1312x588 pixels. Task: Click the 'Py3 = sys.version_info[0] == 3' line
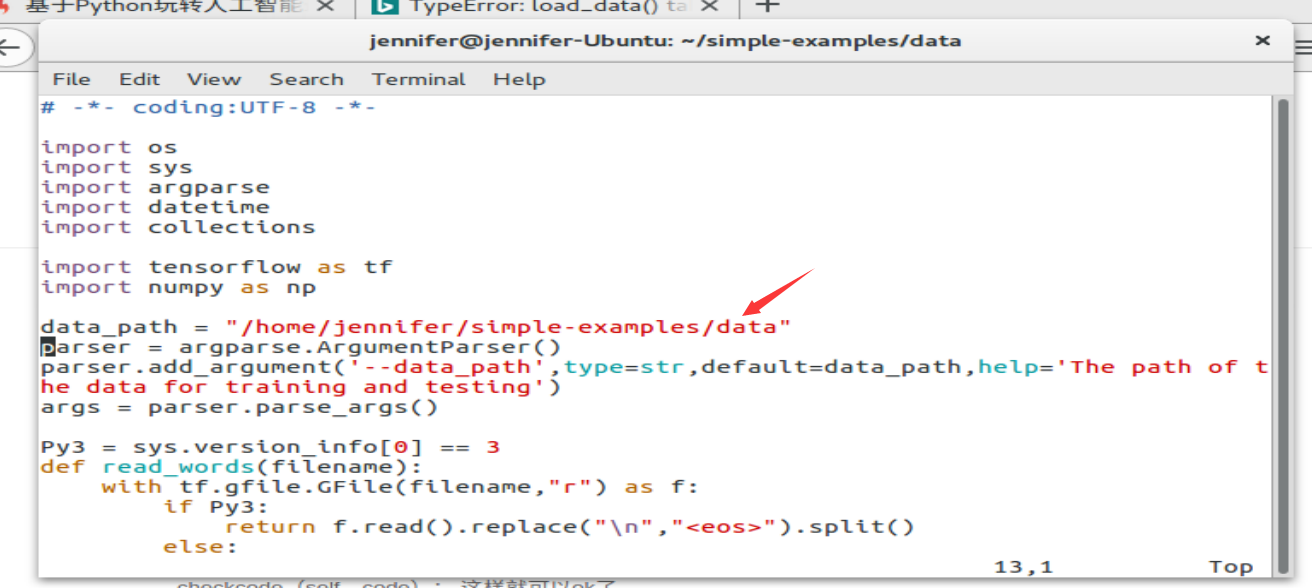click(270, 447)
